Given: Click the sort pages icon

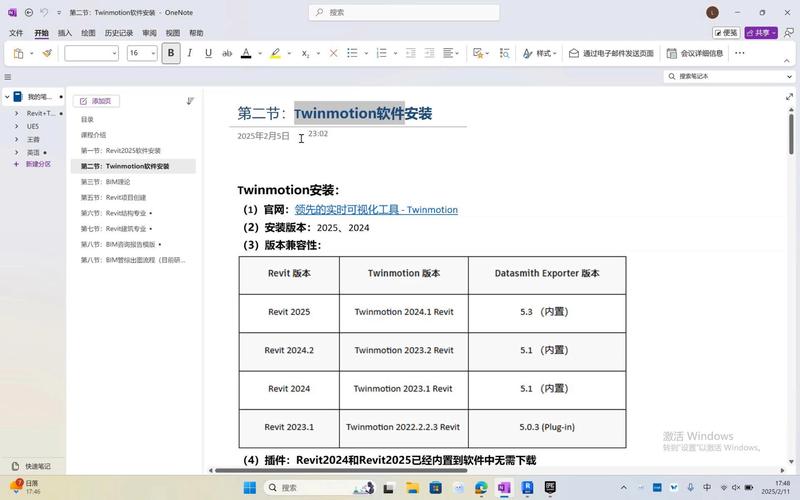Looking at the screenshot, I should 190,101.
